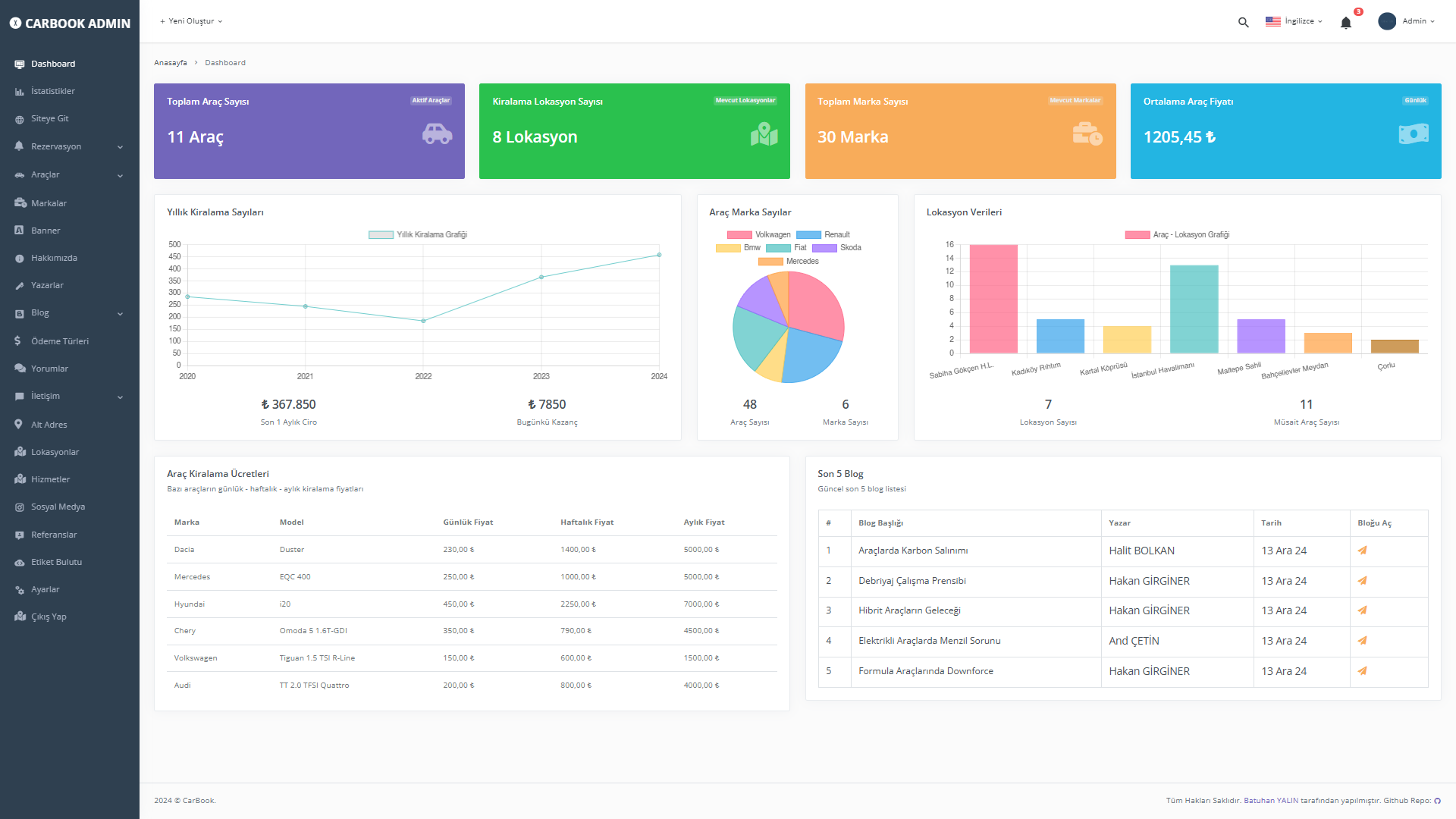This screenshot has width=1456, height=819.
Task: Click the Yorumlar comments icon
Action: (20, 369)
